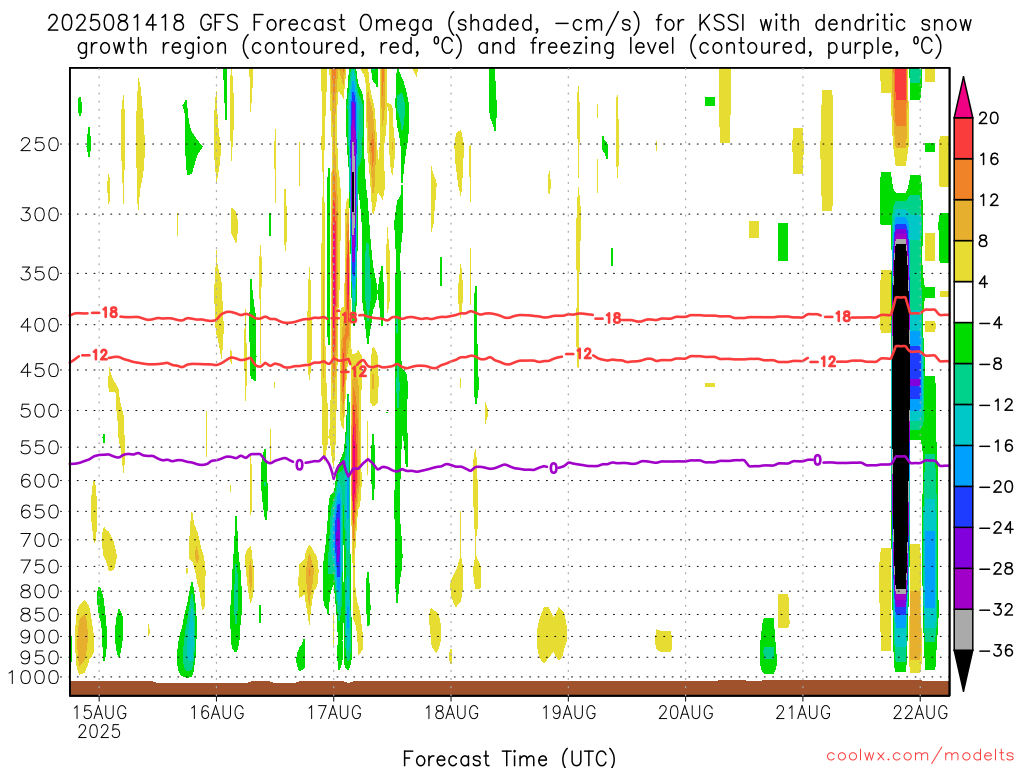Click the Forecast Time (UTC) axis title

[509, 758]
